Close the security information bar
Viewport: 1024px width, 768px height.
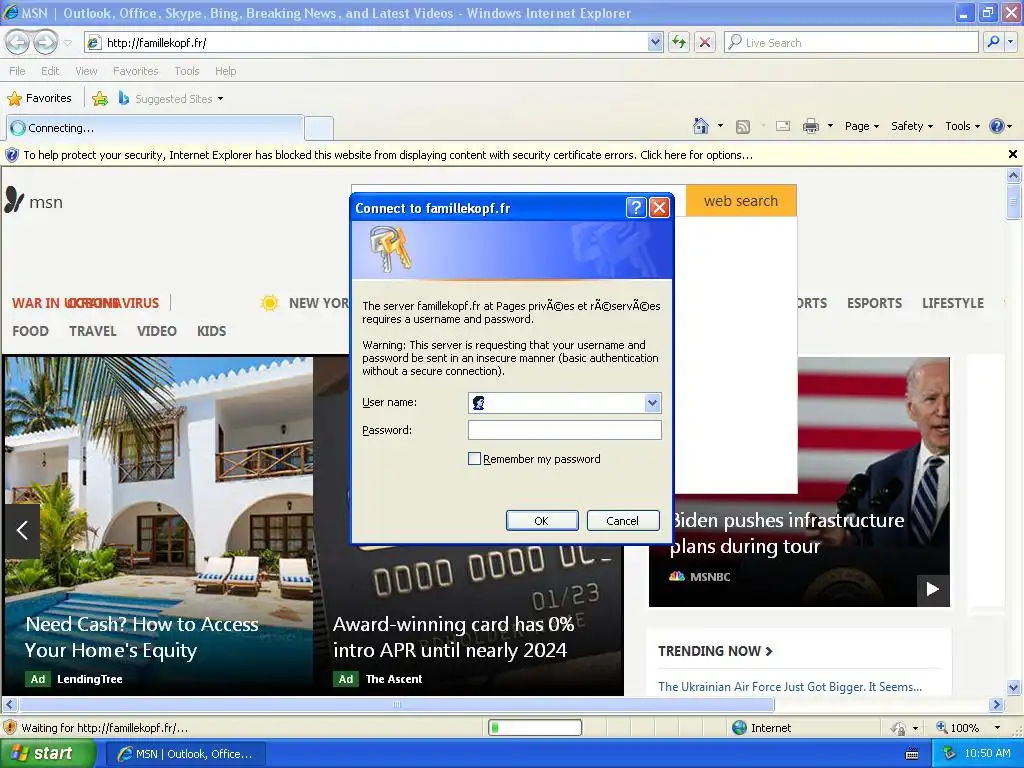click(1012, 154)
